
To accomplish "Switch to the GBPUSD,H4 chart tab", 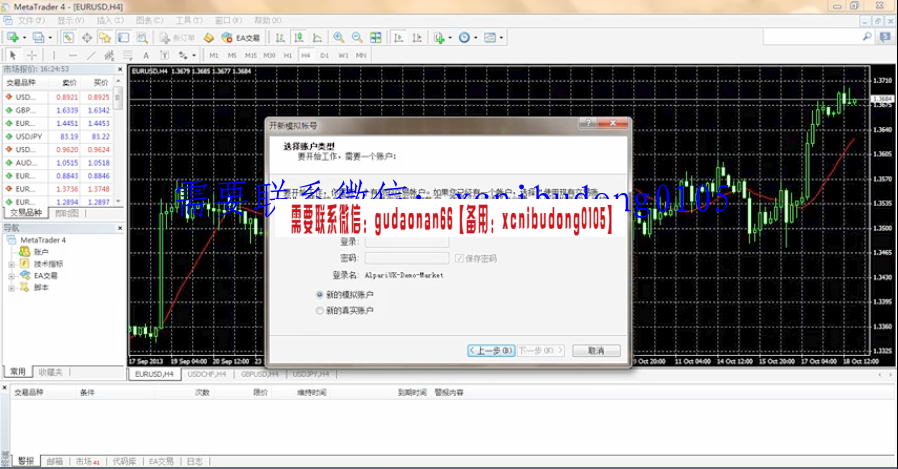I will pyautogui.click(x=259, y=374).
